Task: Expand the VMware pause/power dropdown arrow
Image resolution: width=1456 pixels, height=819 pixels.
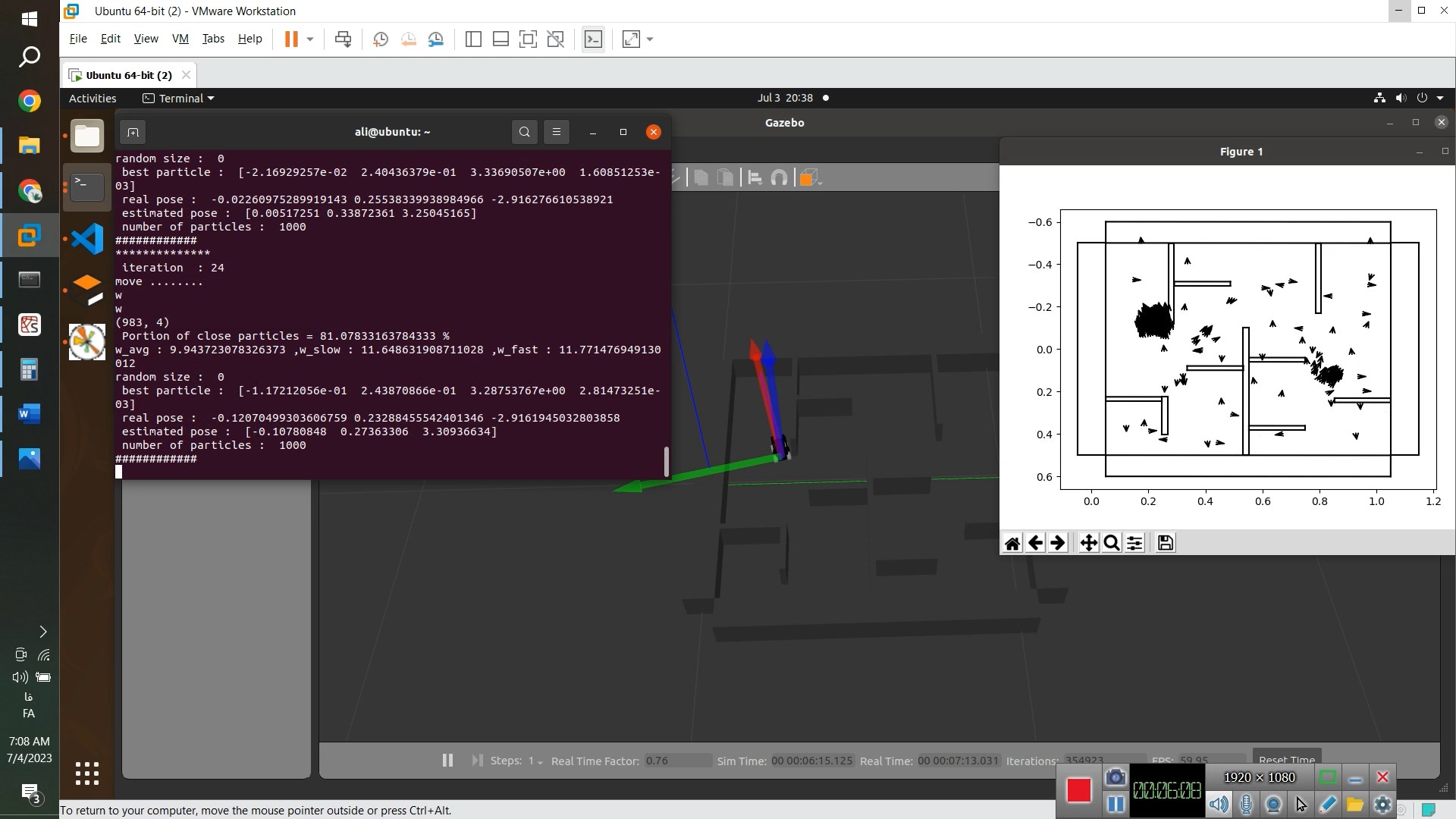Action: 310,39
